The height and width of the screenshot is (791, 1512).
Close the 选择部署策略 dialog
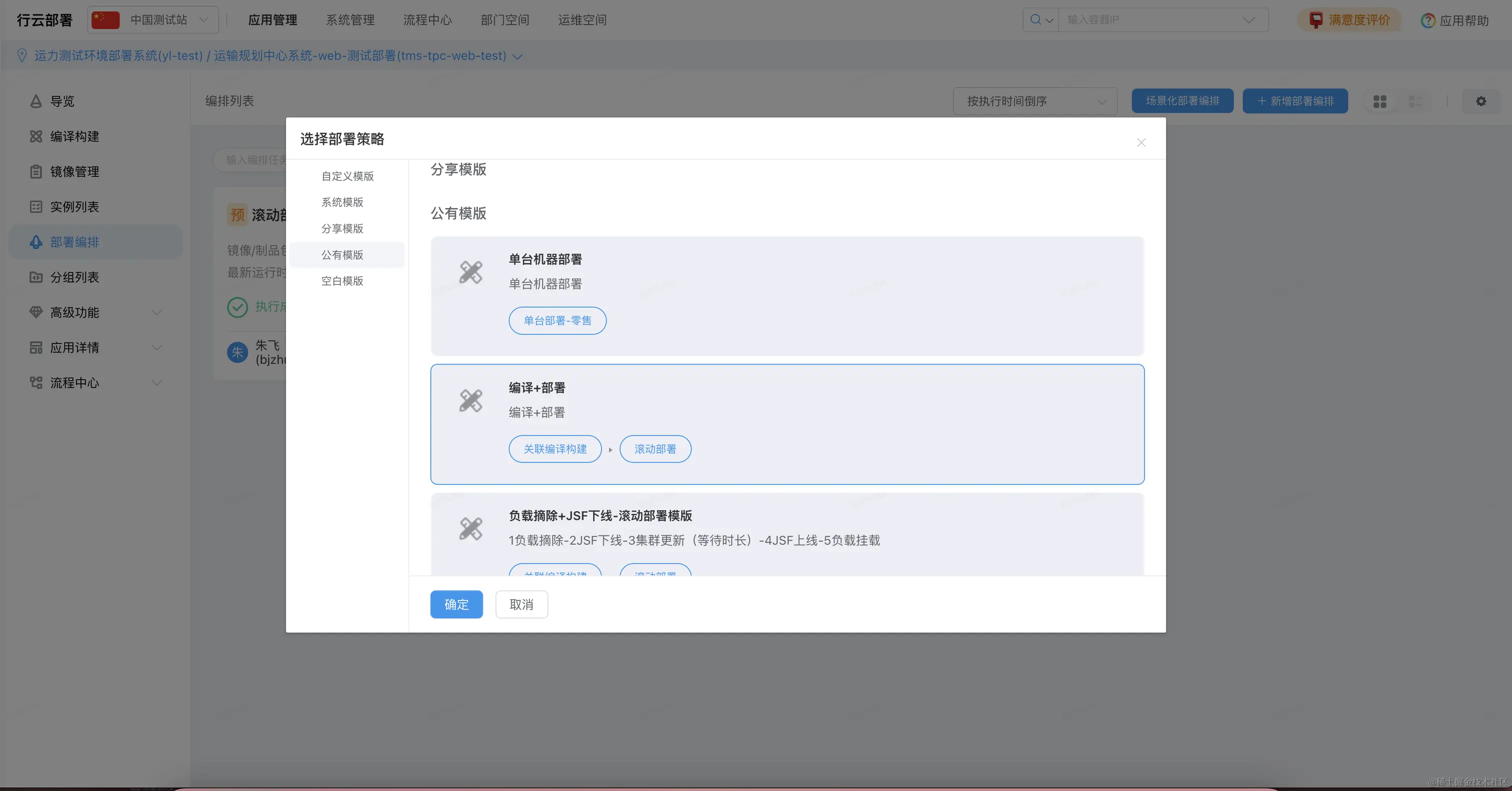pos(1140,142)
